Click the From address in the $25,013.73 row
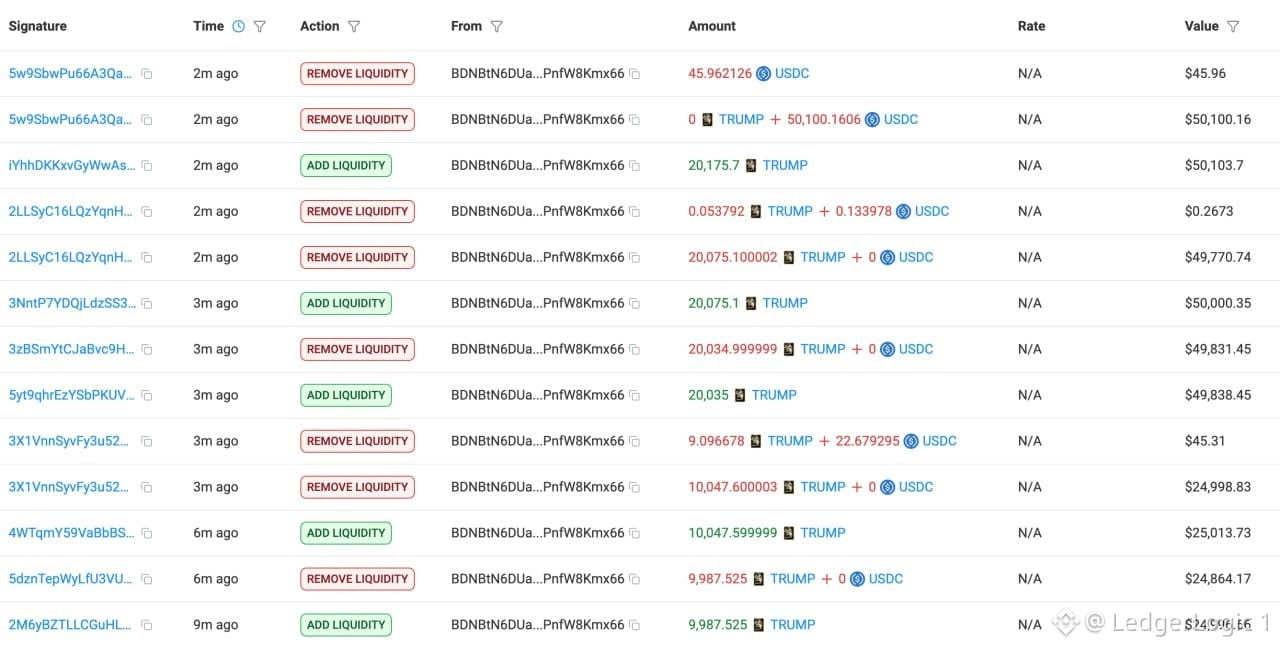Image resolution: width=1280 pixels, height=647 pixels. [538, 534]
